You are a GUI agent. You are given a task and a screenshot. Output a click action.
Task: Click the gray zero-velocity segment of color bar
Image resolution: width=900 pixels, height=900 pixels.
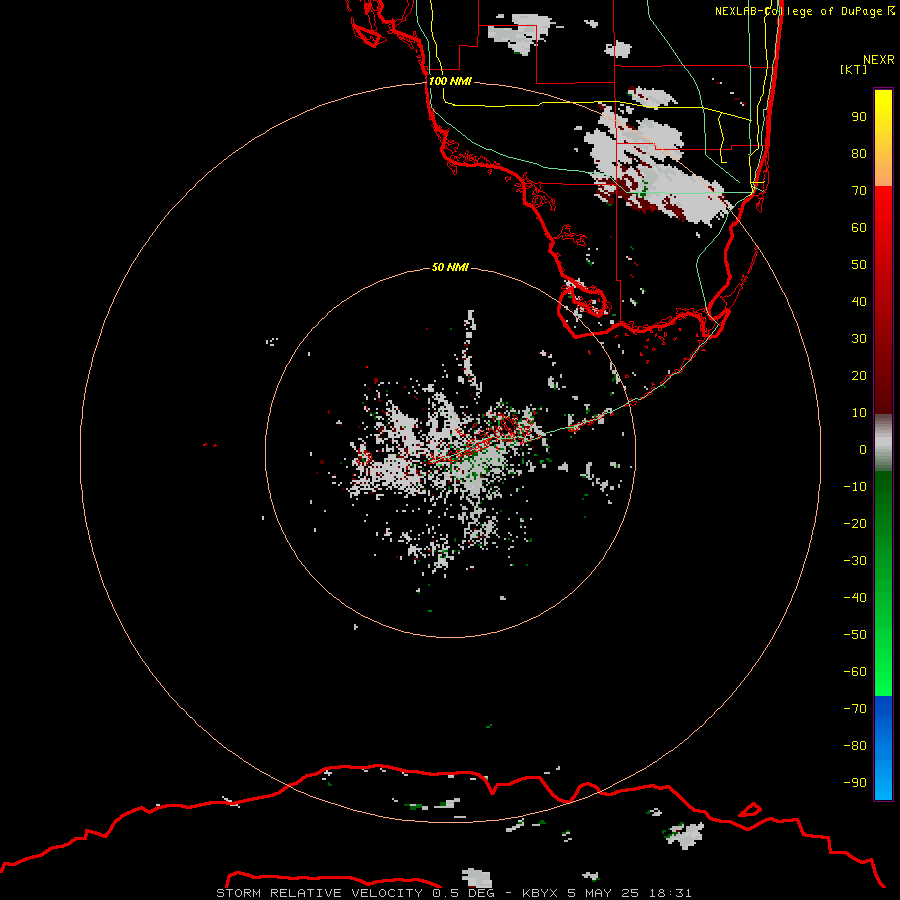pyautogui.click(x=883, y=443)
